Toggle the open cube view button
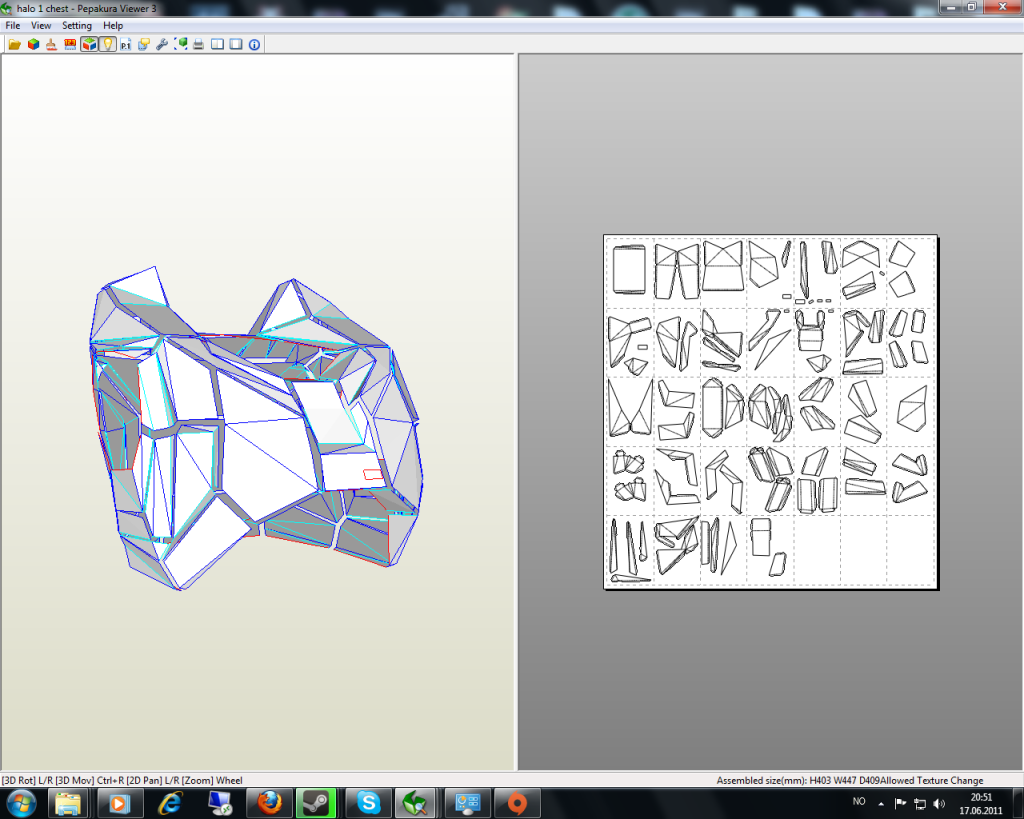 89,44
